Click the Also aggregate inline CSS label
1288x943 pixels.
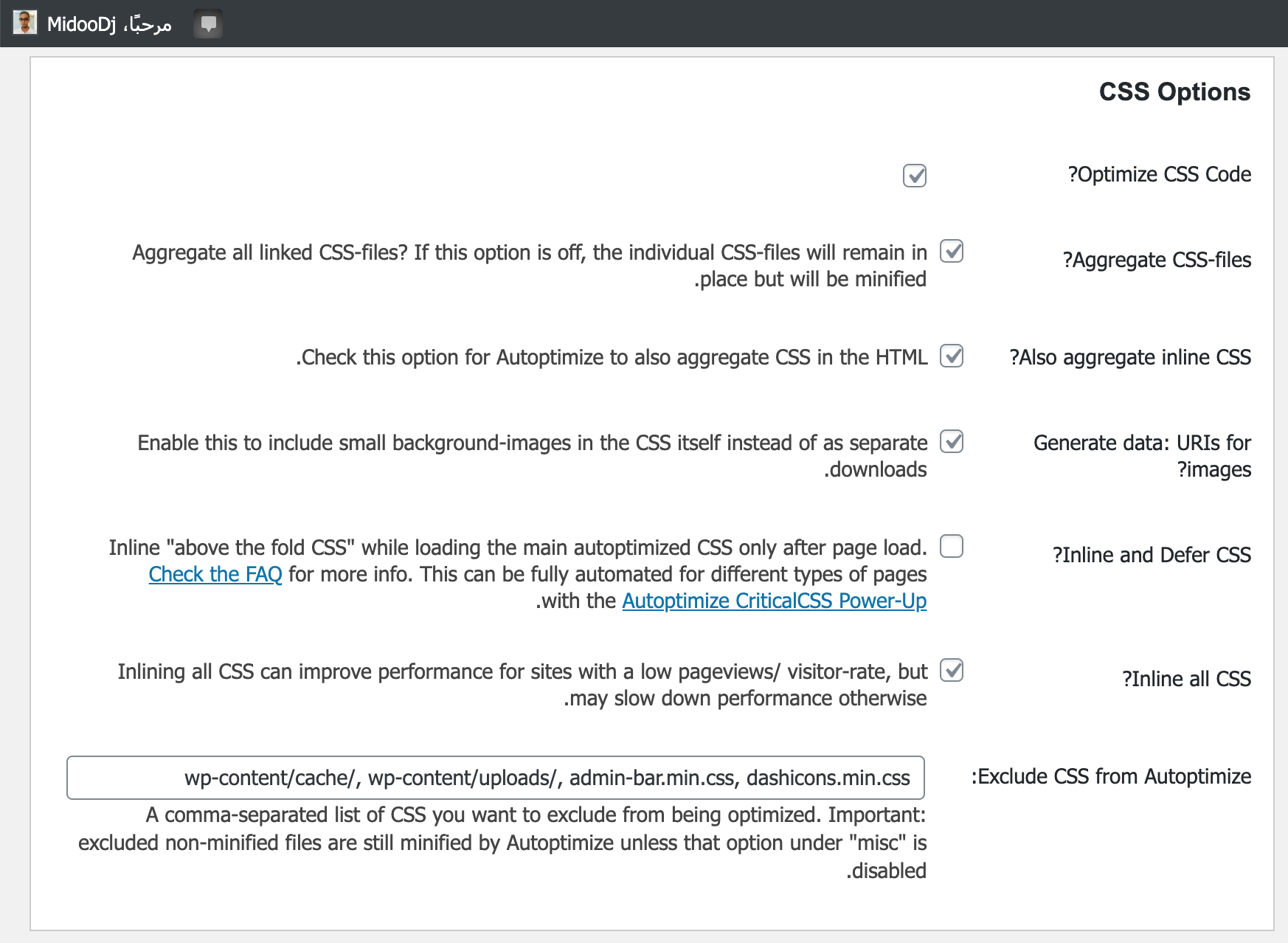point(1130,357)
